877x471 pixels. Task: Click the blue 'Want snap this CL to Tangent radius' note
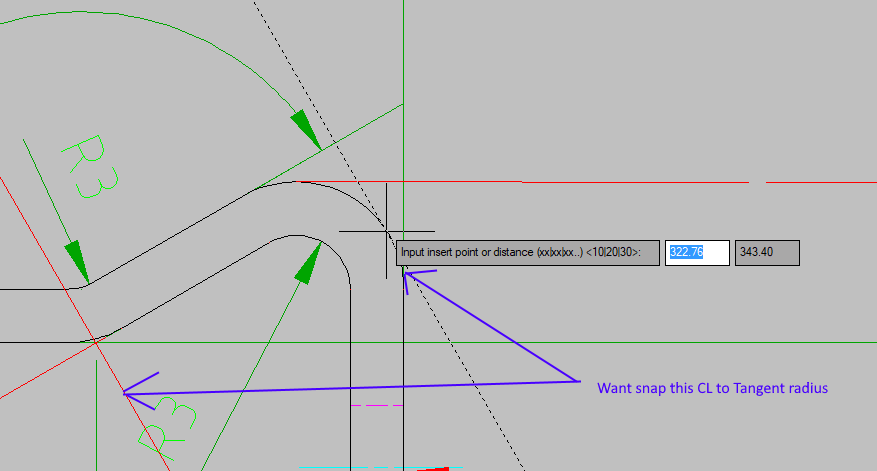(712, 388)
